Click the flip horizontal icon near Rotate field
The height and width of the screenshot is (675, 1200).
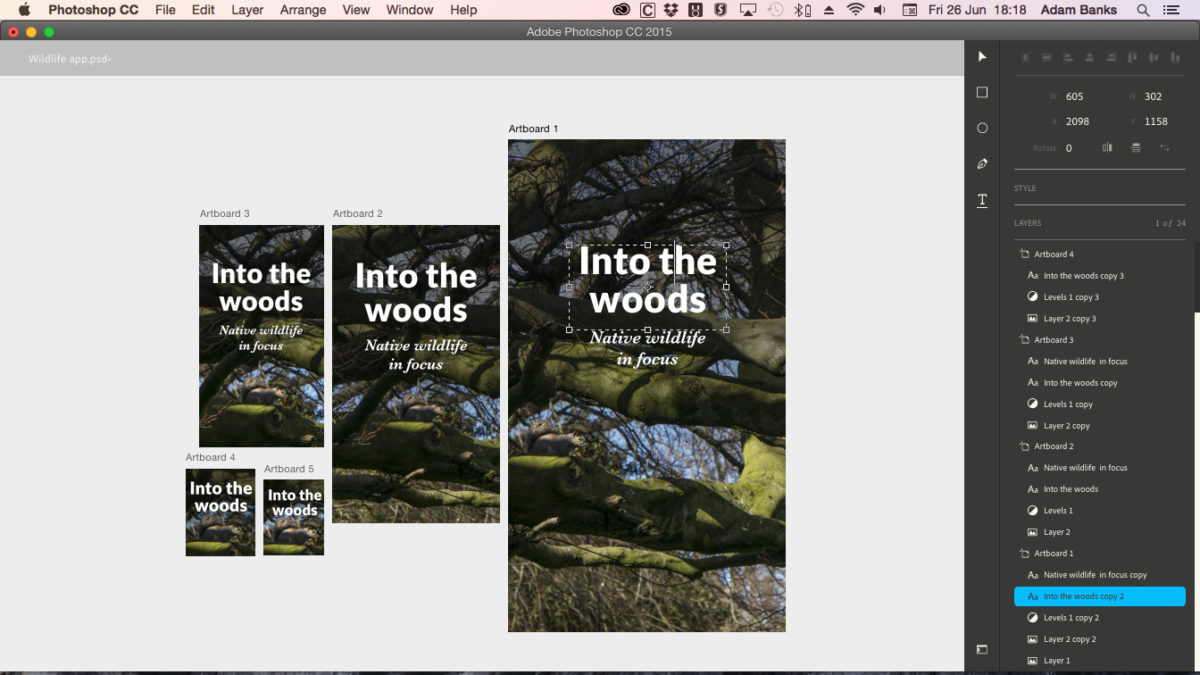click(1107, 147)
